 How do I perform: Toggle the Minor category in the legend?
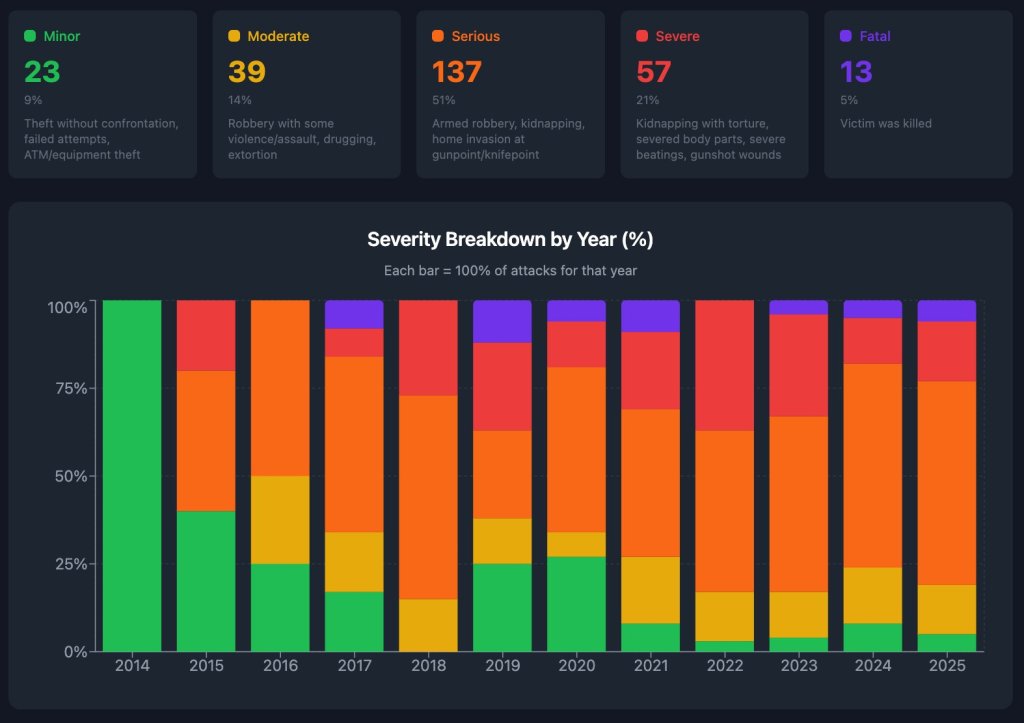pyautogui.click(x=50, y=36)
